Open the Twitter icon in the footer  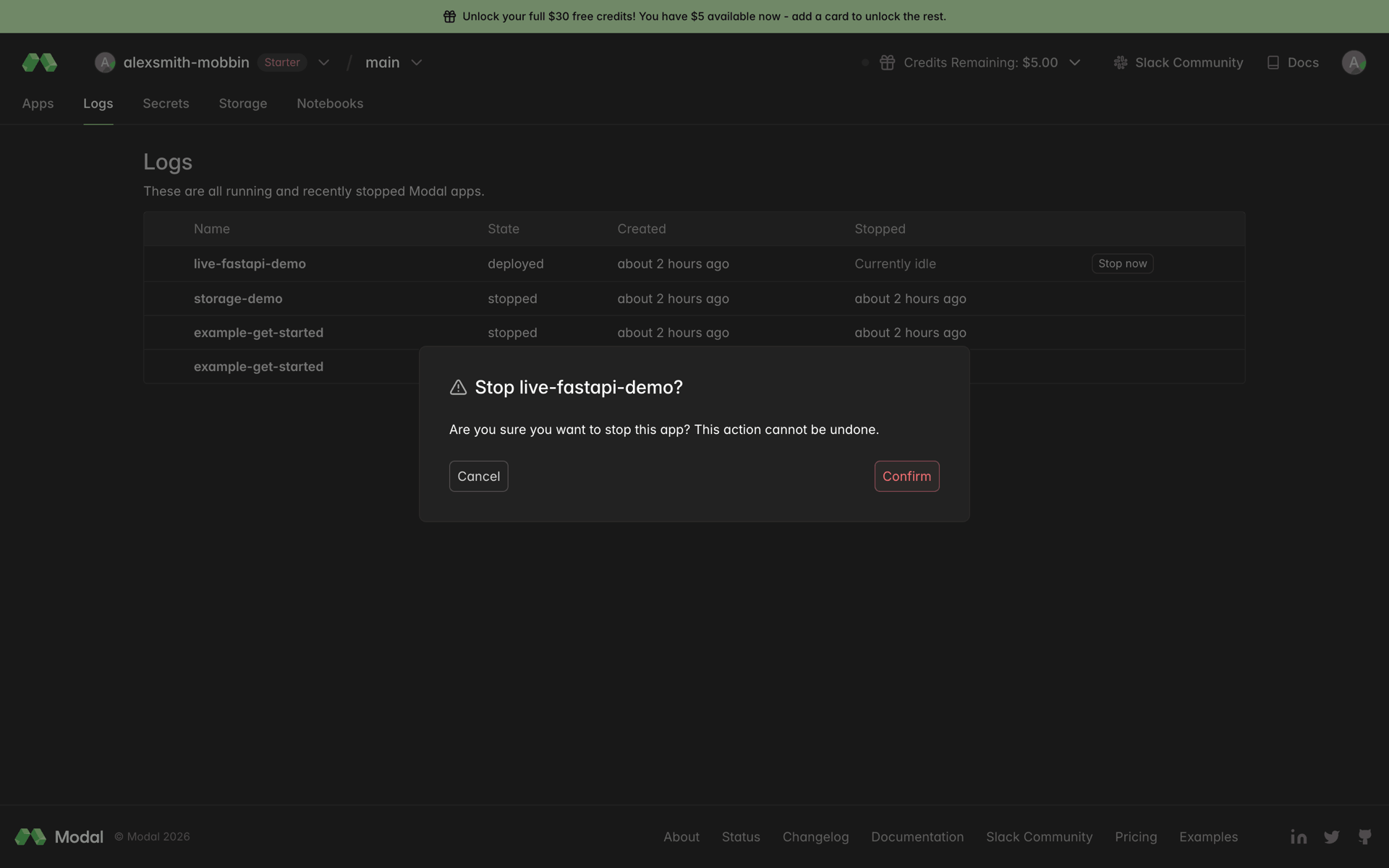1332,837
